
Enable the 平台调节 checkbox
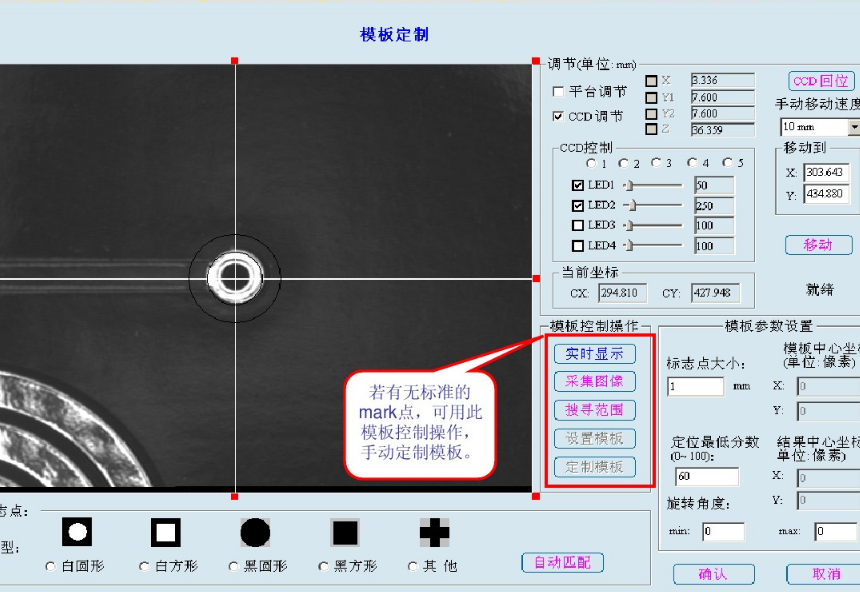559,91
